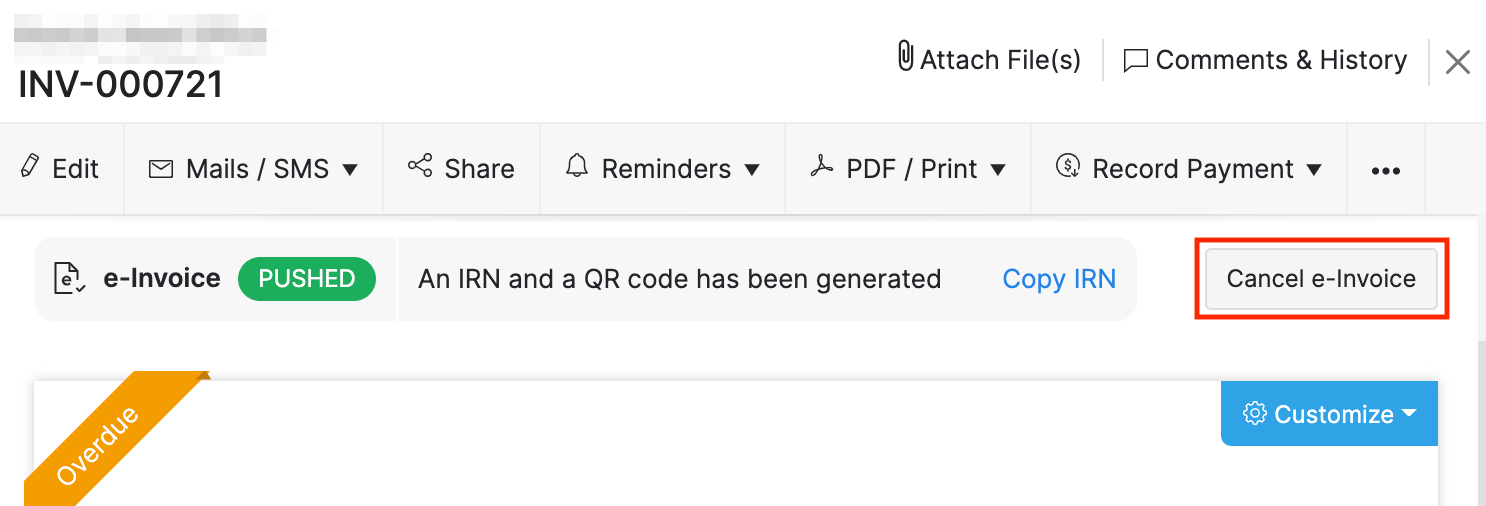Open the more options ellipsis menu
1486x506 pixels.
pyautogui.click(x=1385, y=171)
